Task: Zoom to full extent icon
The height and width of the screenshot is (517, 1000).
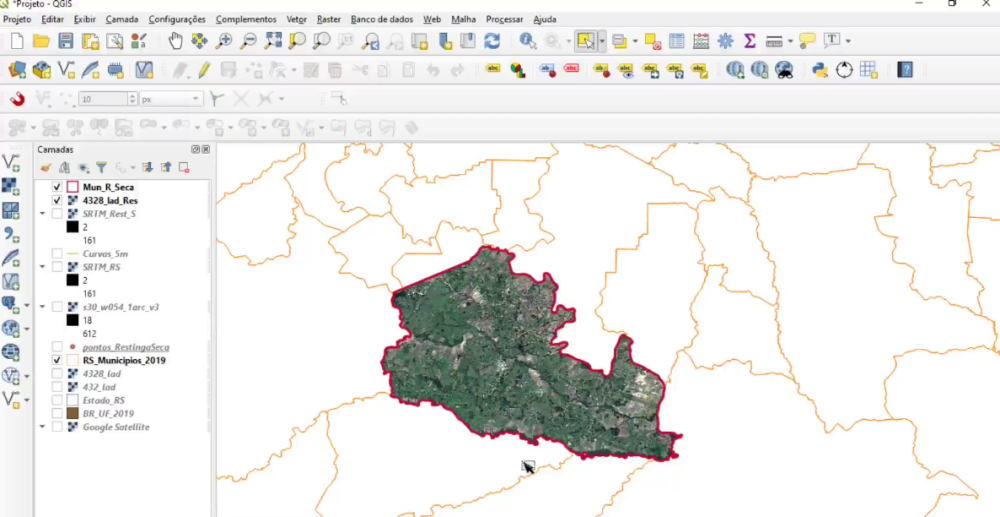Action: pyautogui.click(x=273, y=41)
